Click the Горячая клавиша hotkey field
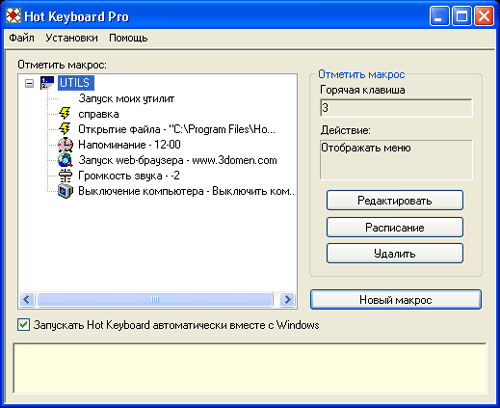Image resolution: width=500 pixels, height=408 pixels. pyautogui.click(x=396, y=108)
